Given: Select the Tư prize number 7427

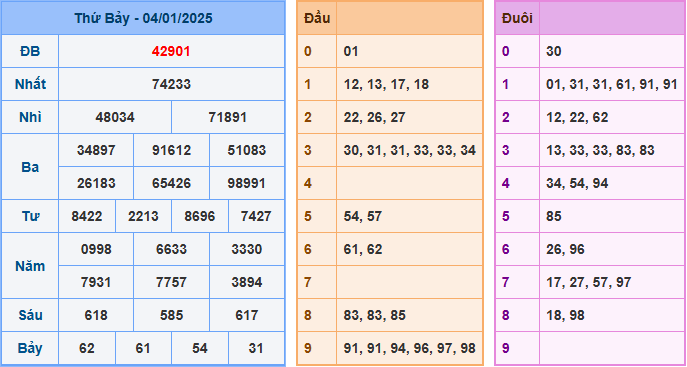Looking at the screenshot, I should pyautogui.click(x=256, y=216).
